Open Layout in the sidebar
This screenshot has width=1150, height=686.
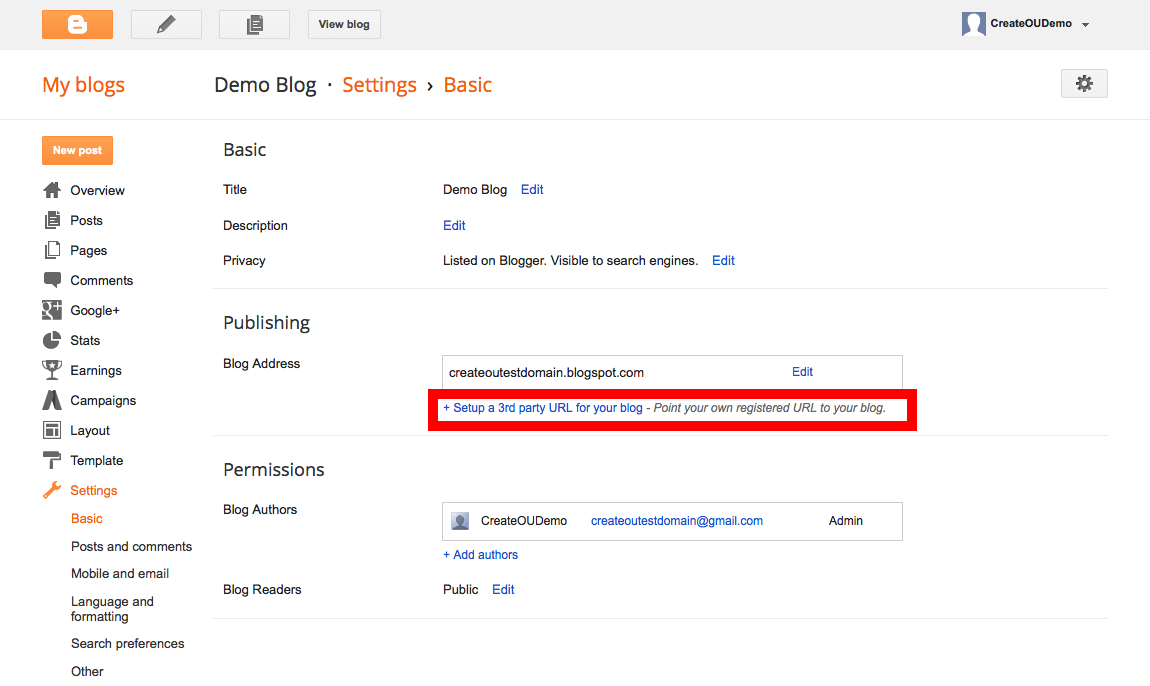(x=90, y=431)
